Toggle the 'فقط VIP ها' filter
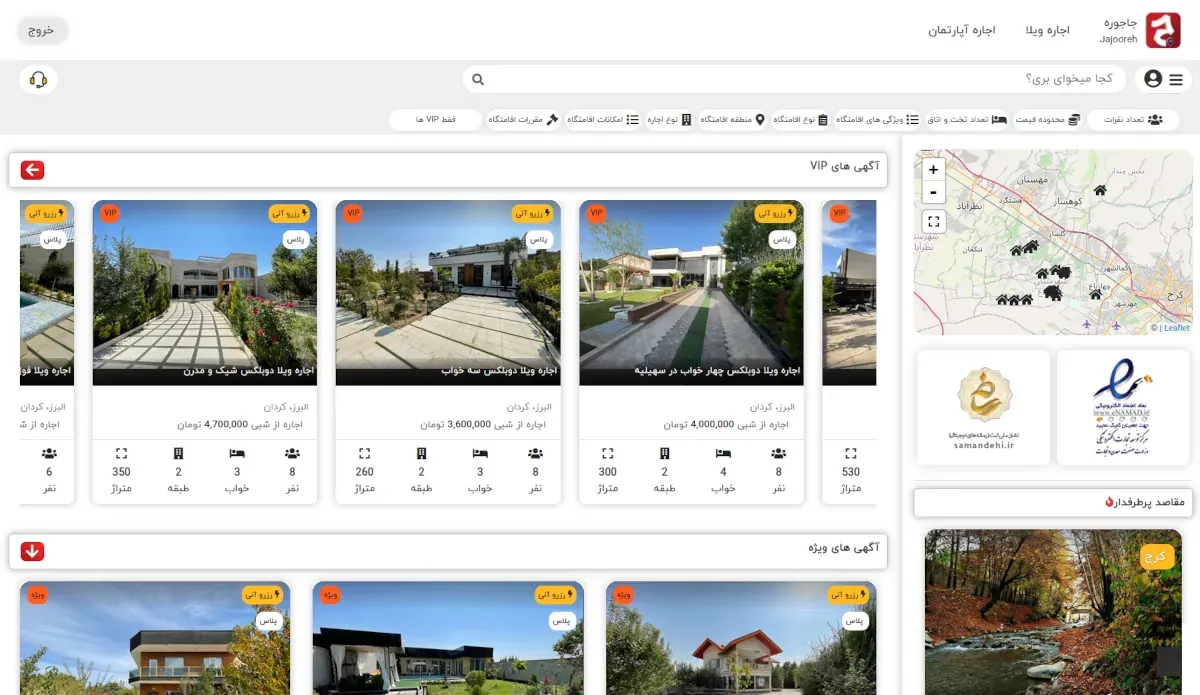This screenshot has height=695, width=1200. click(435, 120)
